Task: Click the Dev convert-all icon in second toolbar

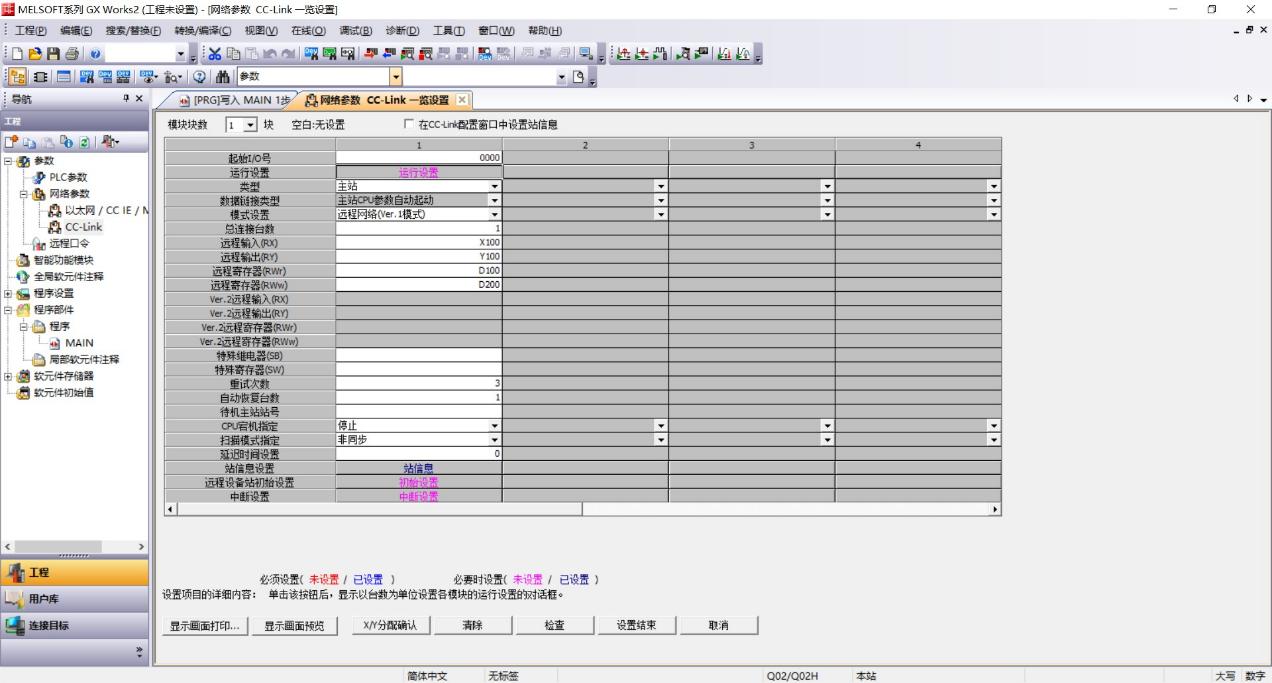Action: 124,76
